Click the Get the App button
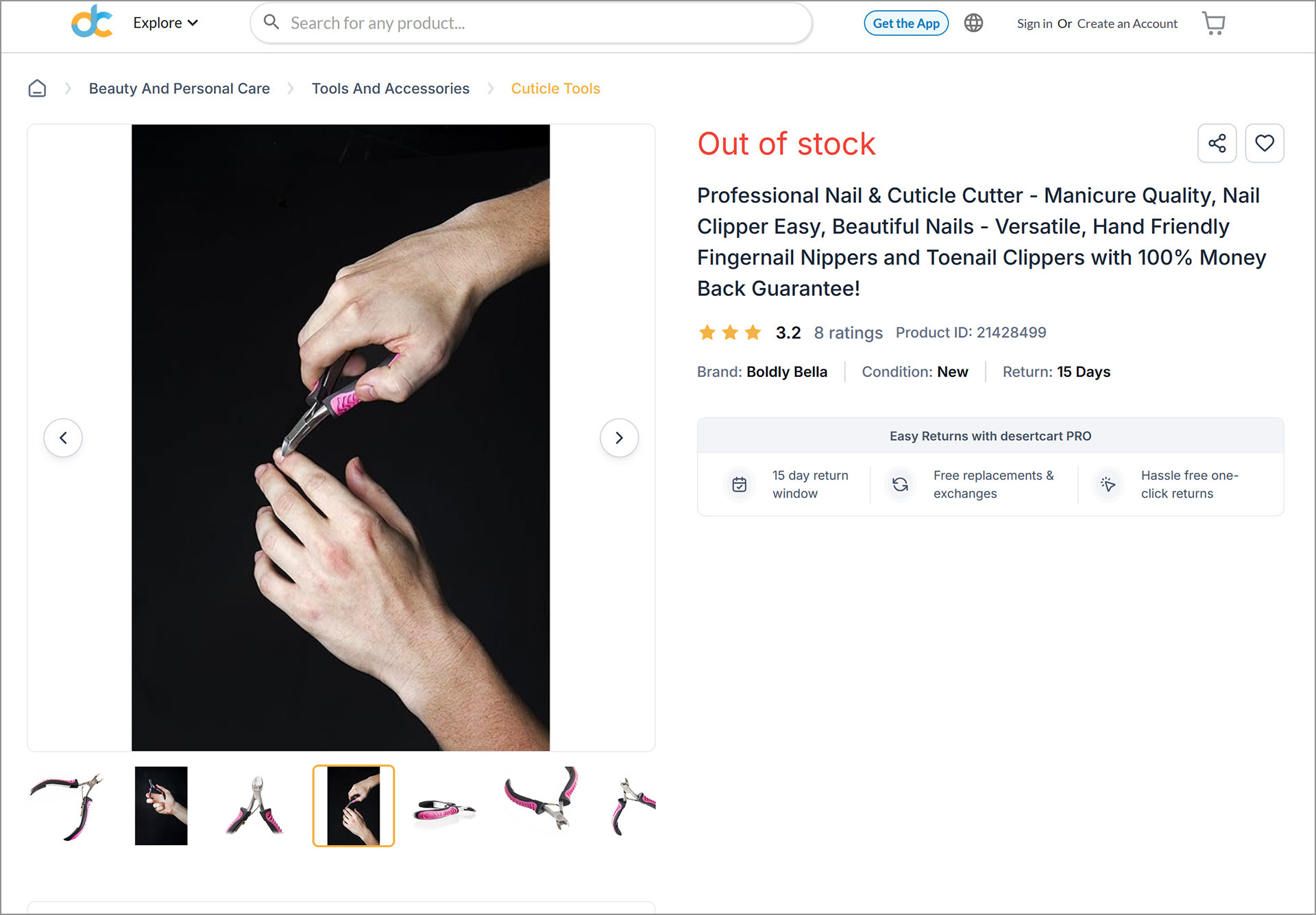Viewport: 1316px width, 915px height. 905,23
